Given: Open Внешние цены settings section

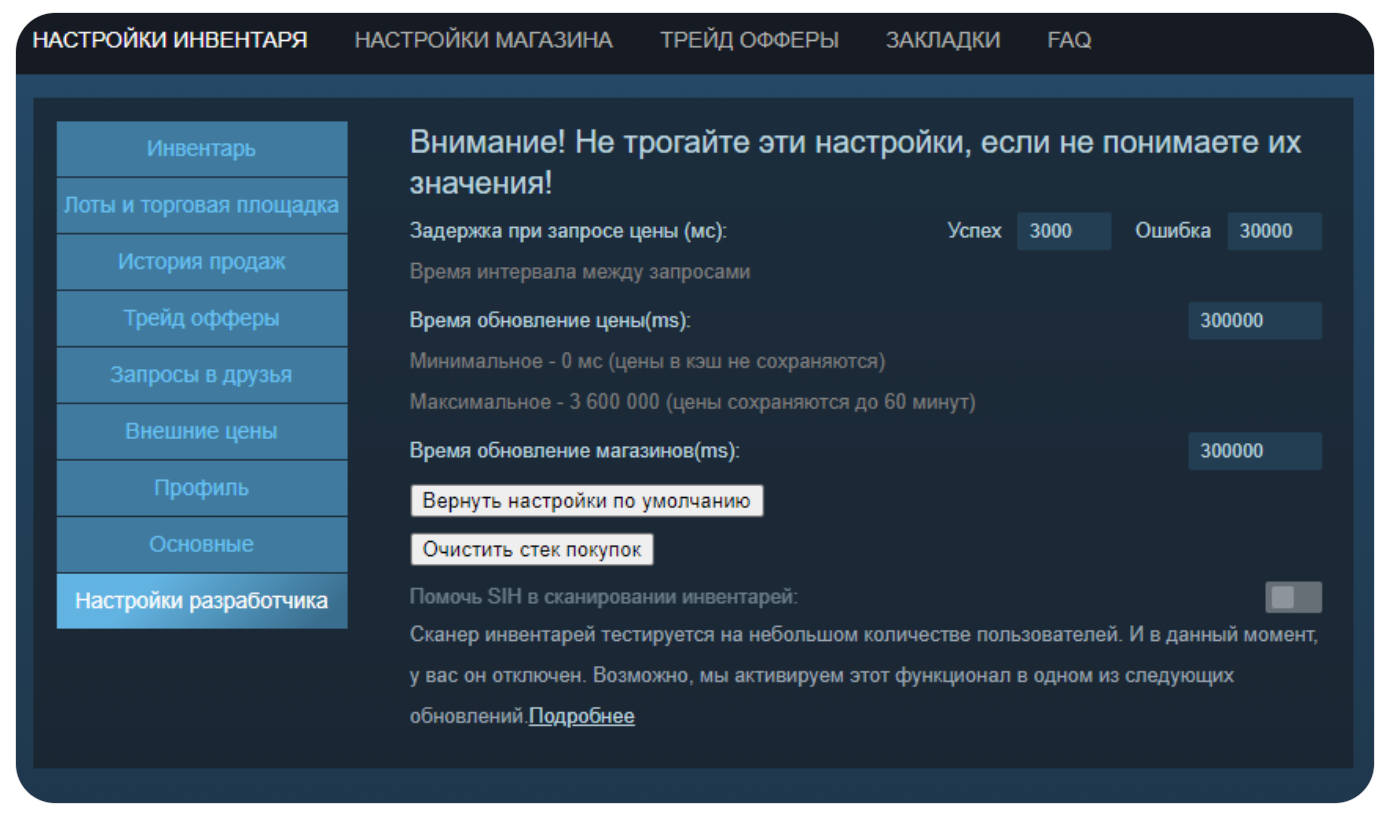Looking at the screenshot, I should (202, 432).
